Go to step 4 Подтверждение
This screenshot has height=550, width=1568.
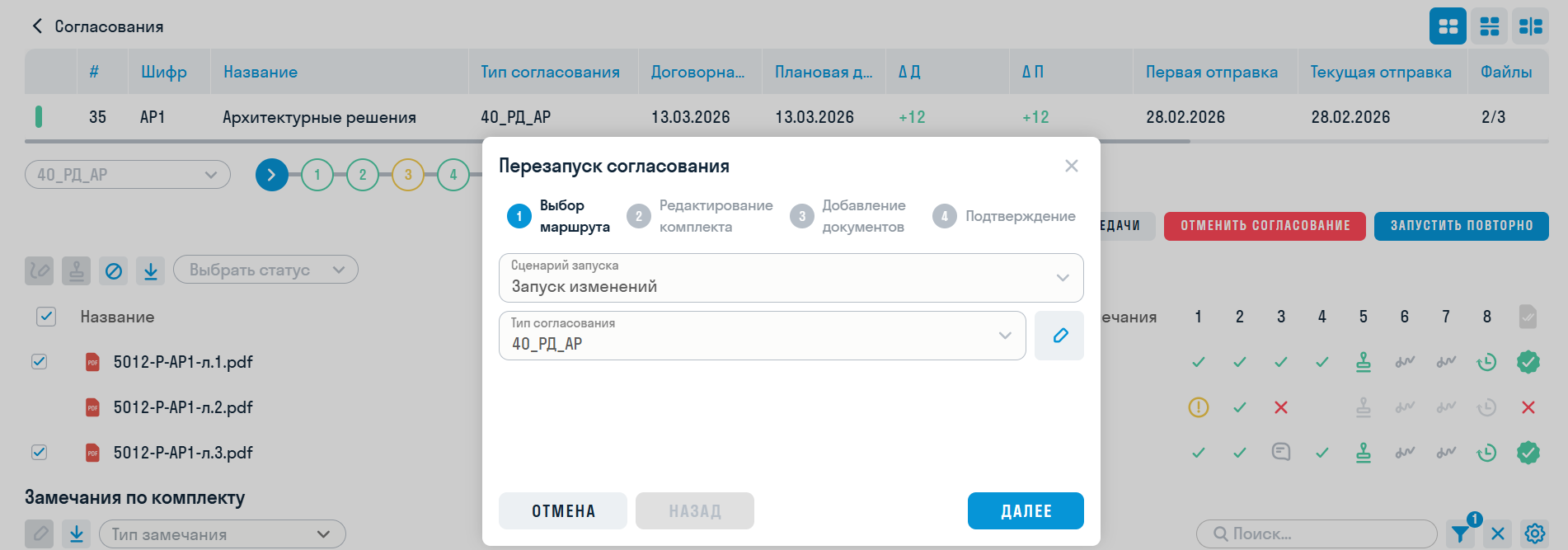point(1004,216)
